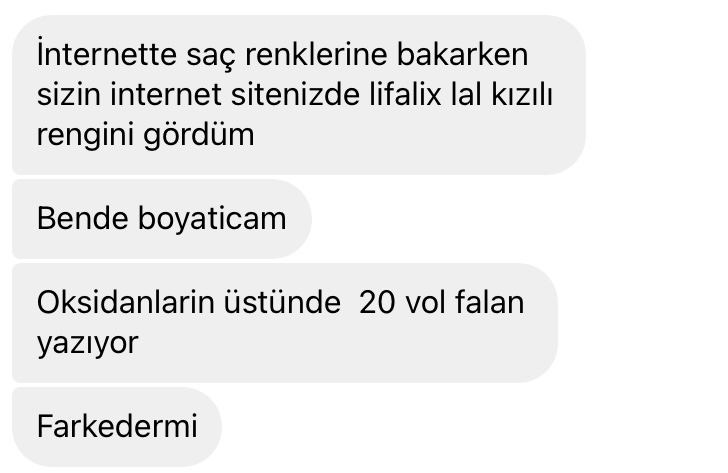Click the word kızılı in the first message

click(x=522, y=95)
